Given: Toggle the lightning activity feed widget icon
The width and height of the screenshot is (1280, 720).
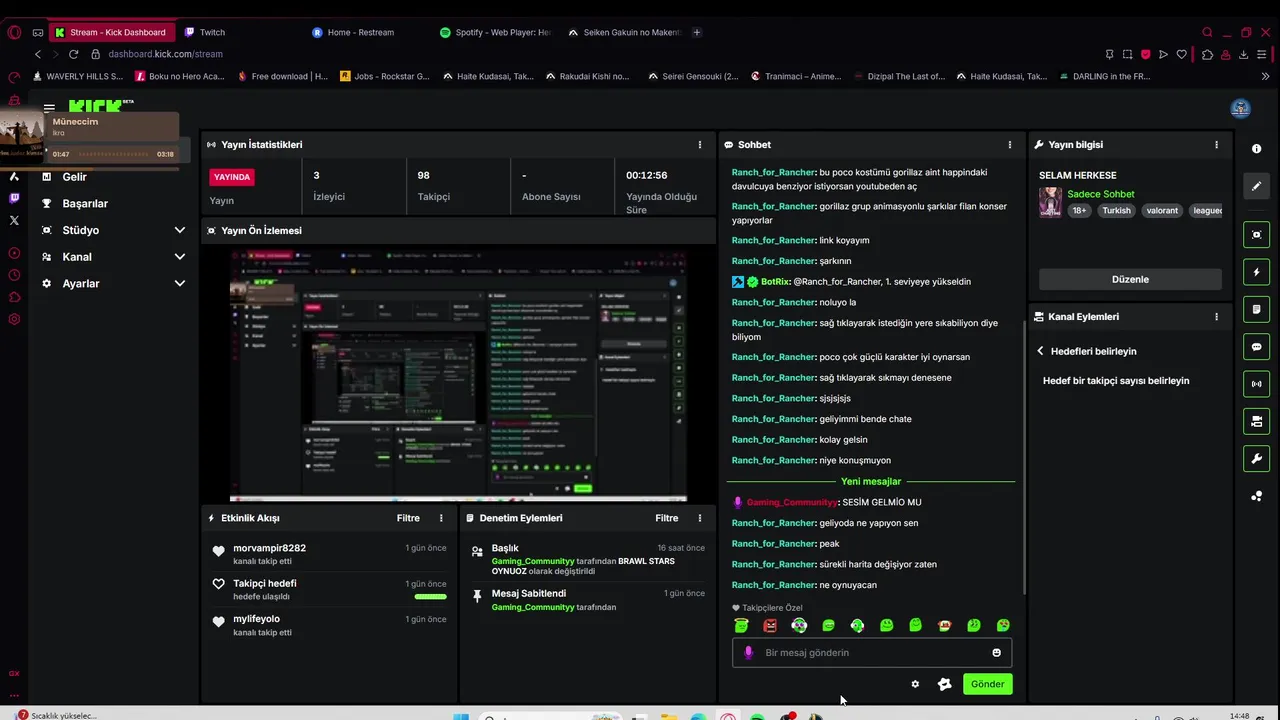Looking at the screenshot, I should click(x=1257, y=272).
